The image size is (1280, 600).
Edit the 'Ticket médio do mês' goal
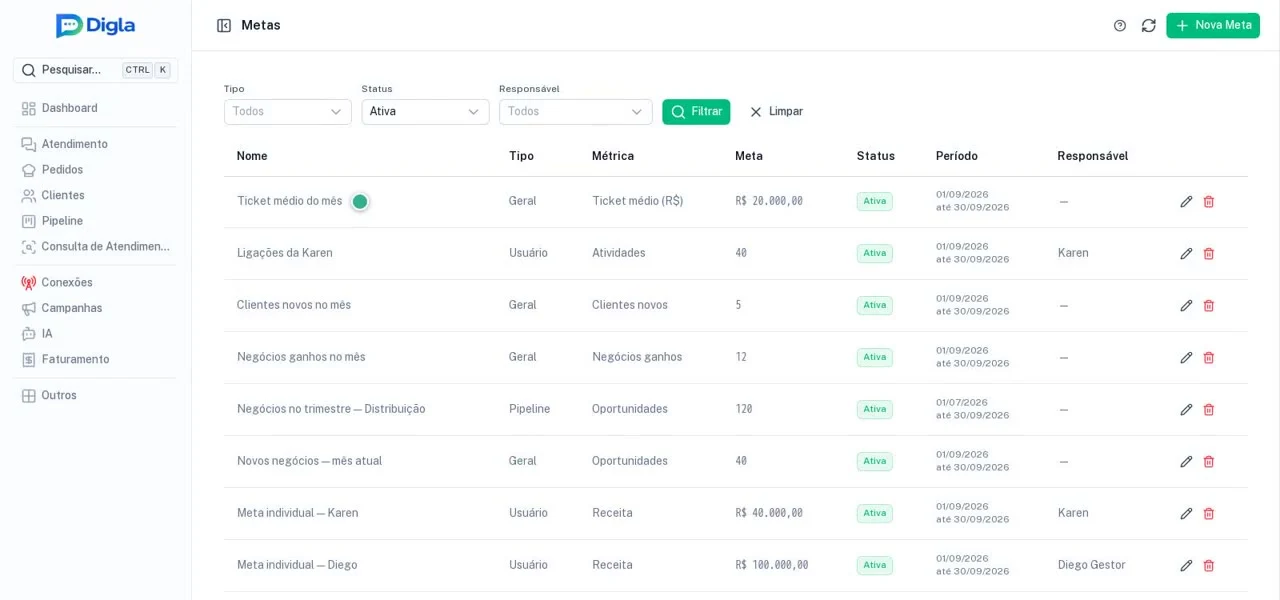pos(1186,202)
